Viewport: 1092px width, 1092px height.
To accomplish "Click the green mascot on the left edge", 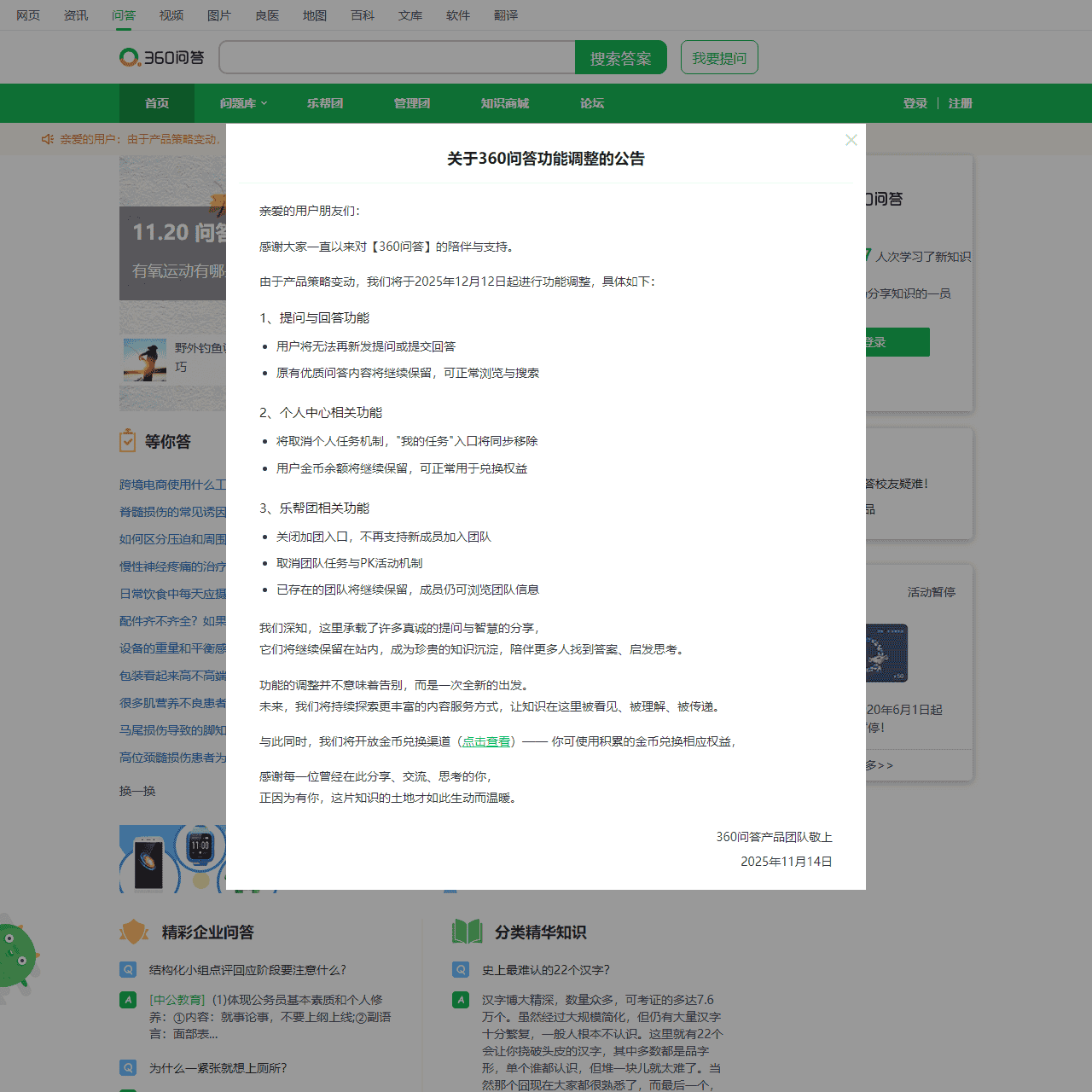I will 15,955.
